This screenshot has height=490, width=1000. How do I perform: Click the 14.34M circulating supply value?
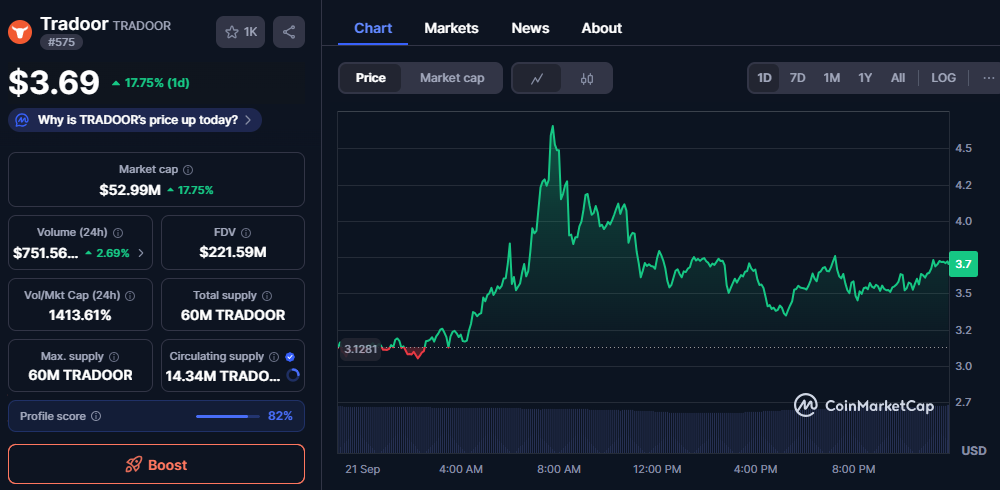pos(223,376)
